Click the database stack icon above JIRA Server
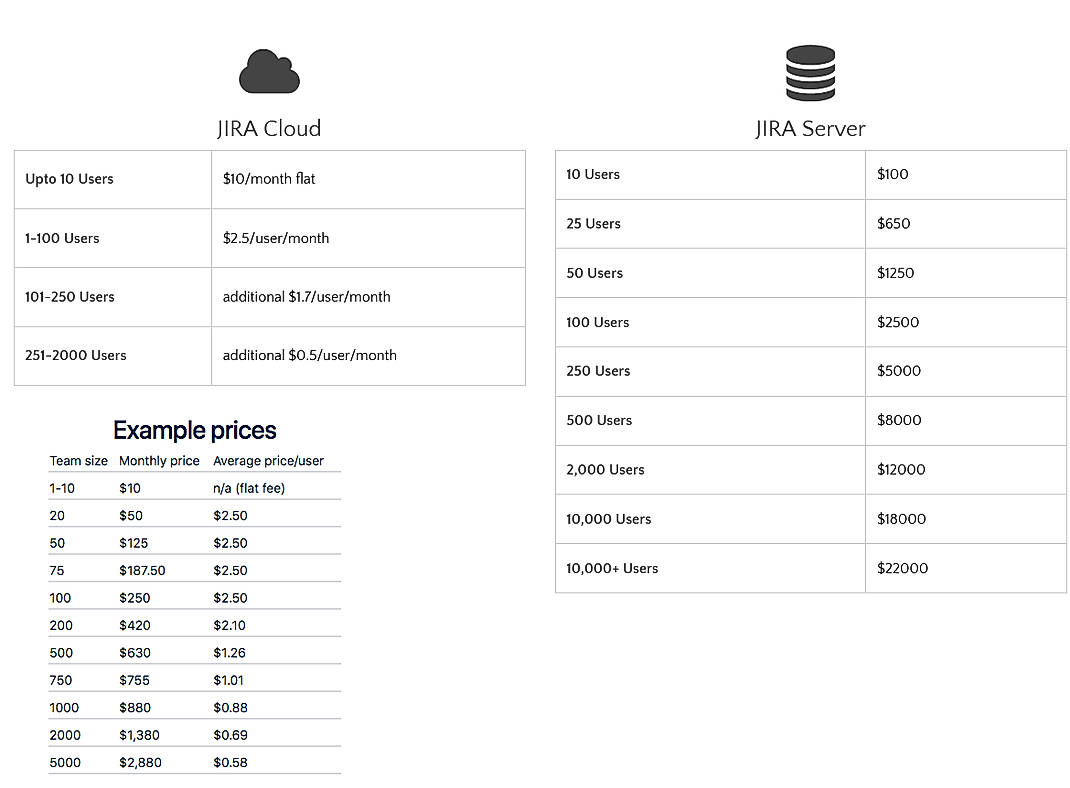Screen dimensions: 1070x788 pyautogui.click(x=809, y=70)
